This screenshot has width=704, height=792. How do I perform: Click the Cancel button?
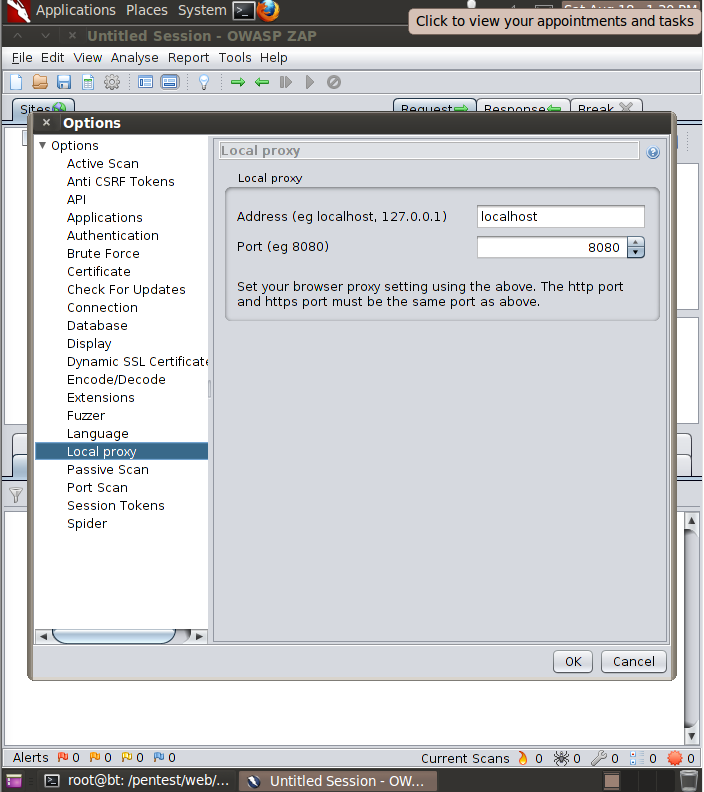tap(633, 661)
